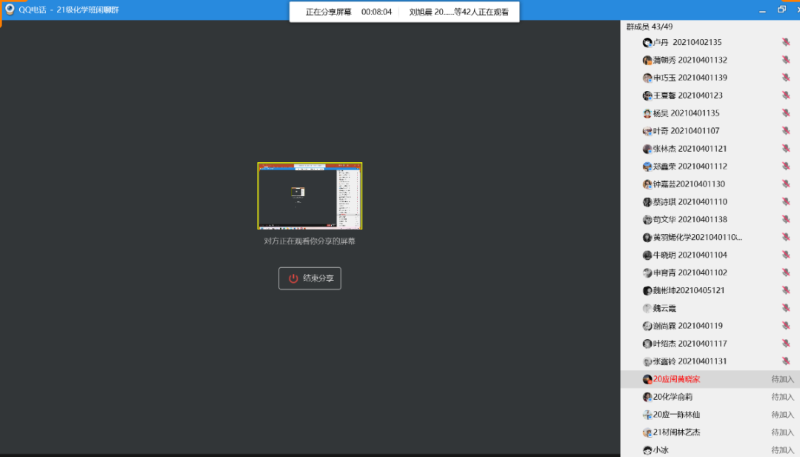Image resolution: width=800 pixels, height=457 pixels.
Task: Click muted mic icon for 叶绍杰 20210401117
Action: (x=786, y=343)
